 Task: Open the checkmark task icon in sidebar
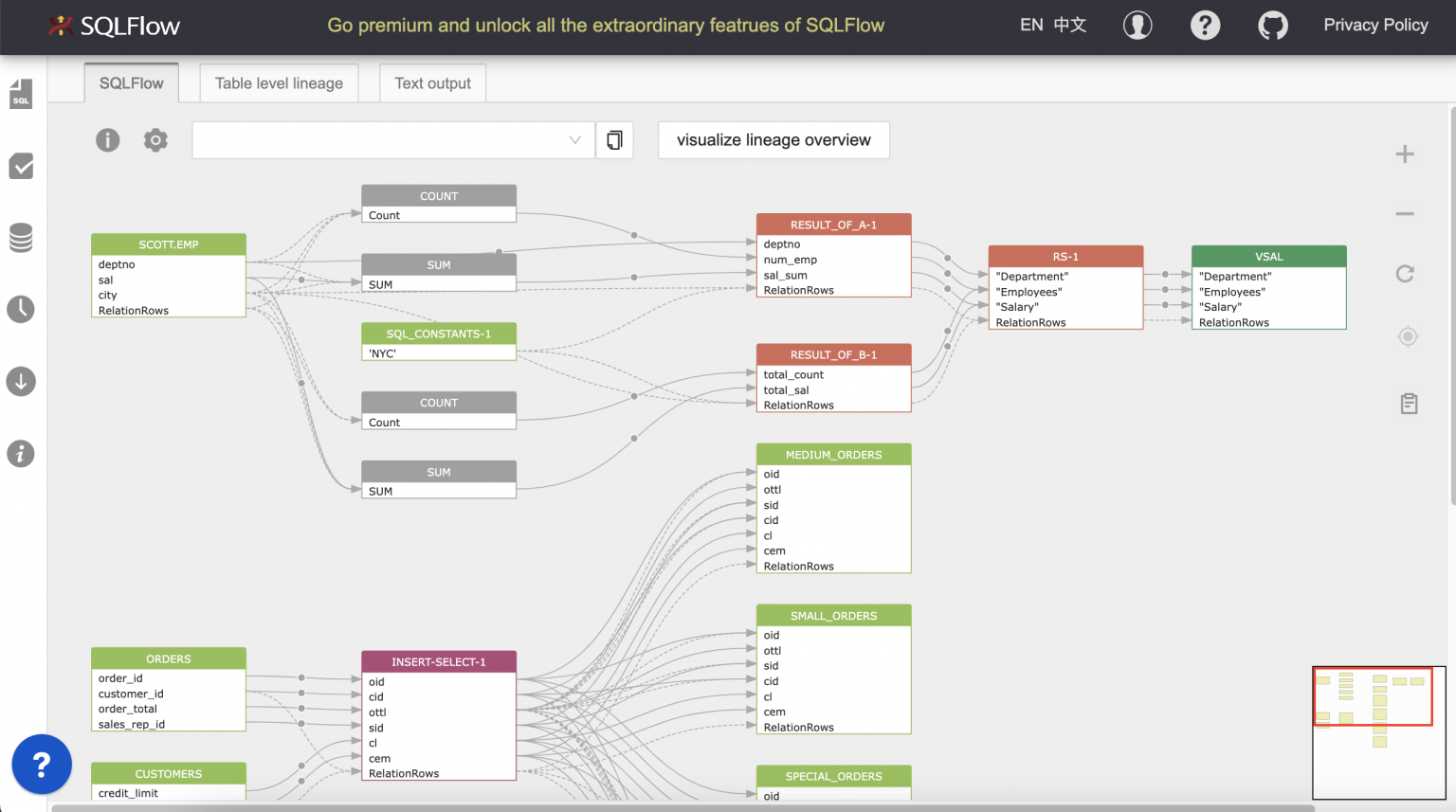(x=21, y=167)
